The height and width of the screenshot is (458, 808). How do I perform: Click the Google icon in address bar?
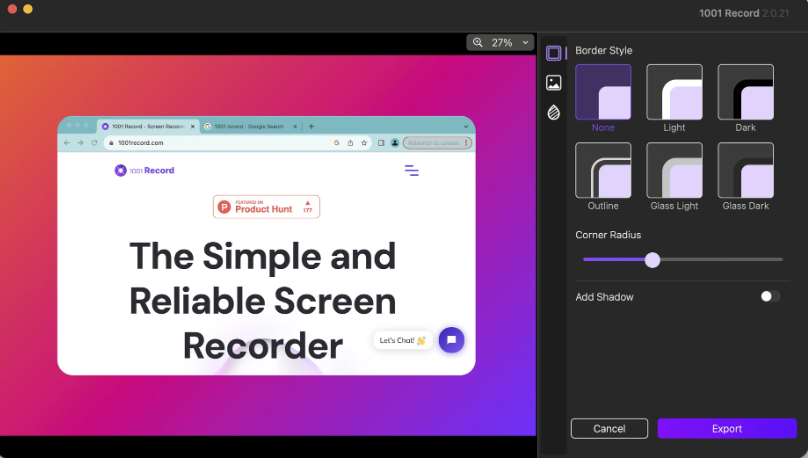(336, 143)
